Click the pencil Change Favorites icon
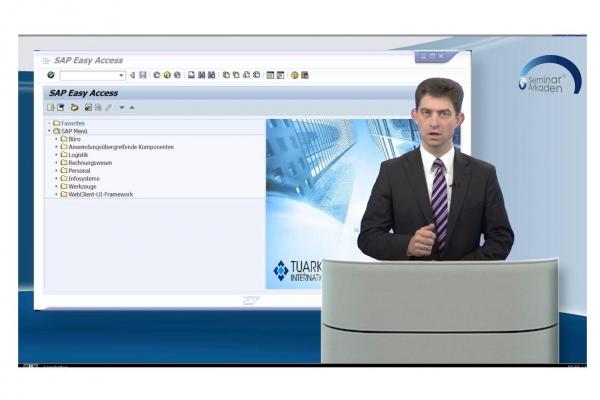The width and height of the screenshot is (600, 400). [x=109, y=107]
